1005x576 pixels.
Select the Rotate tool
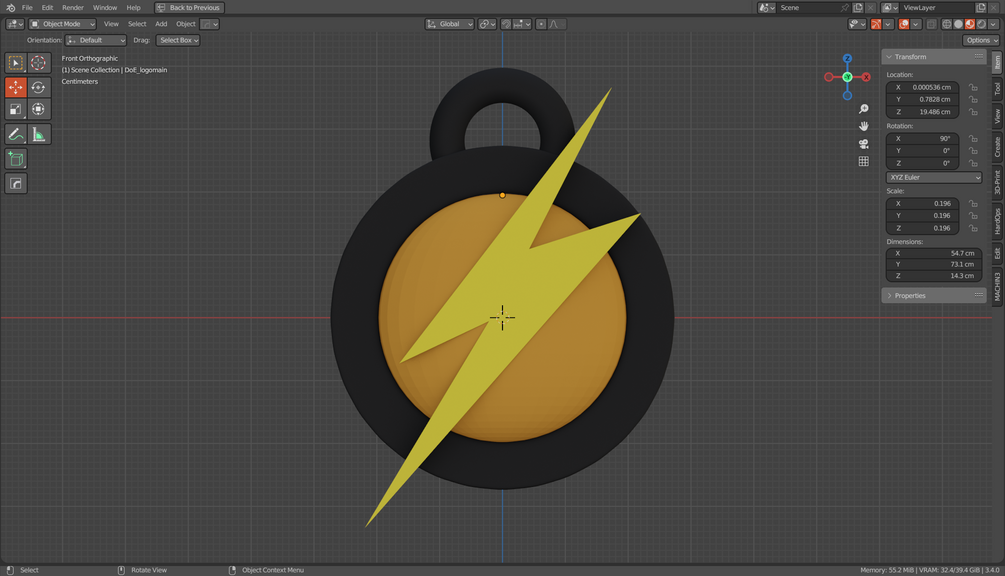(x=38, y=87)
